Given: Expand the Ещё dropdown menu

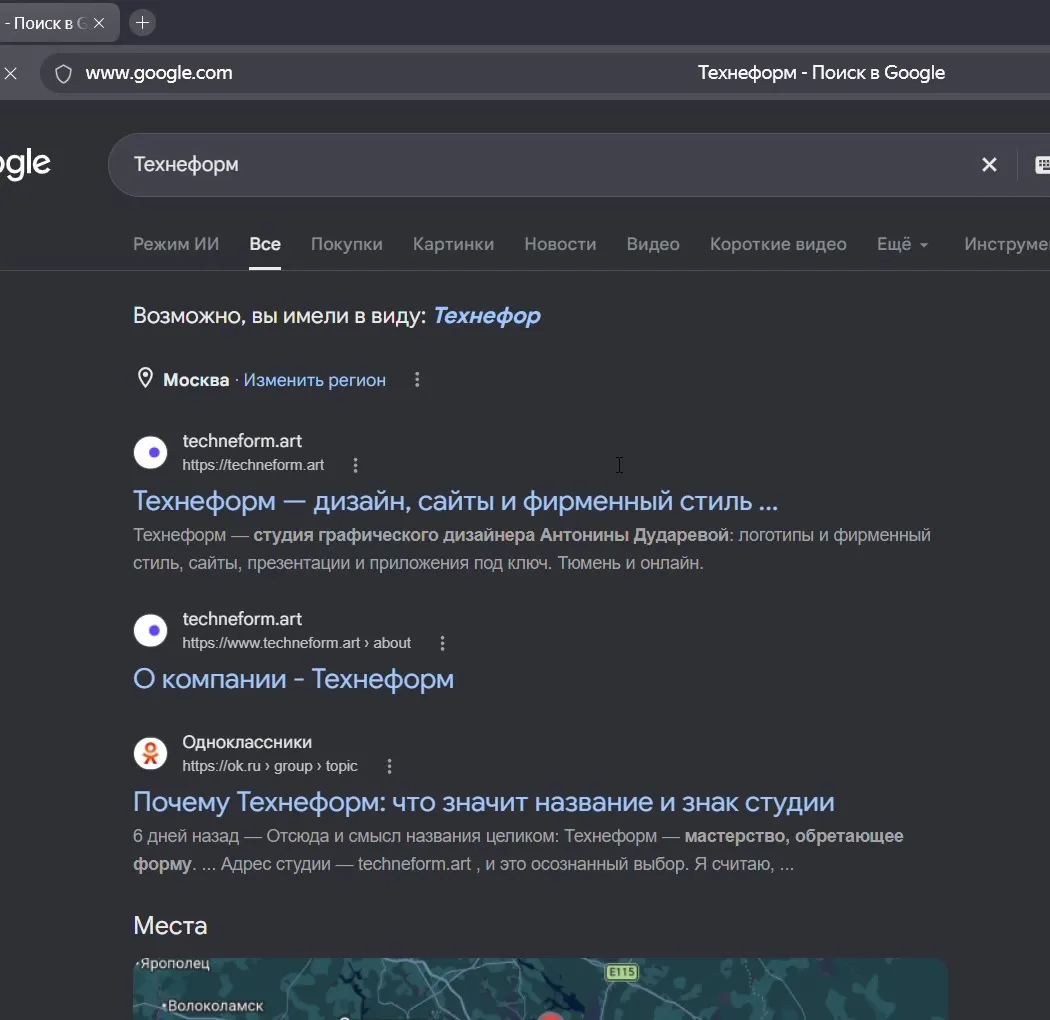Looking at the screenshot, I should pyautogui.click(x=903, y=244).
